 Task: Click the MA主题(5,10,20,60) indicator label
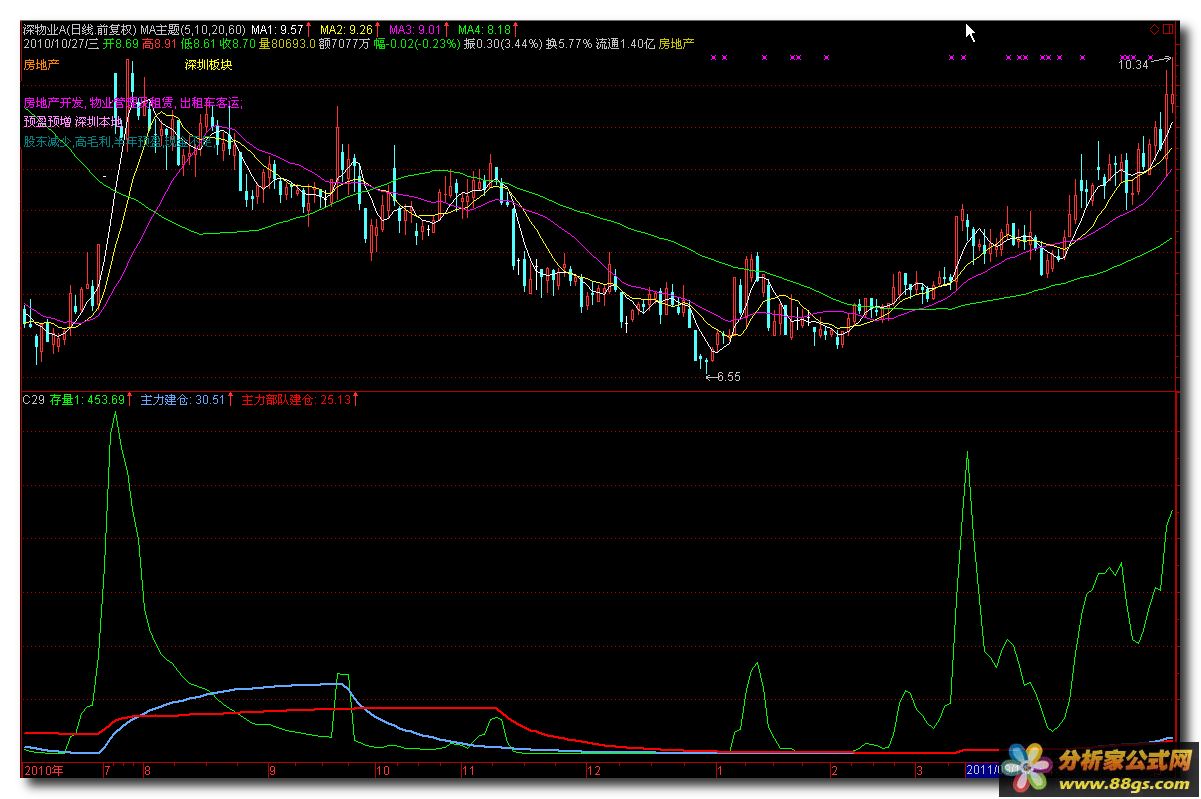click(x=192, y=30)
